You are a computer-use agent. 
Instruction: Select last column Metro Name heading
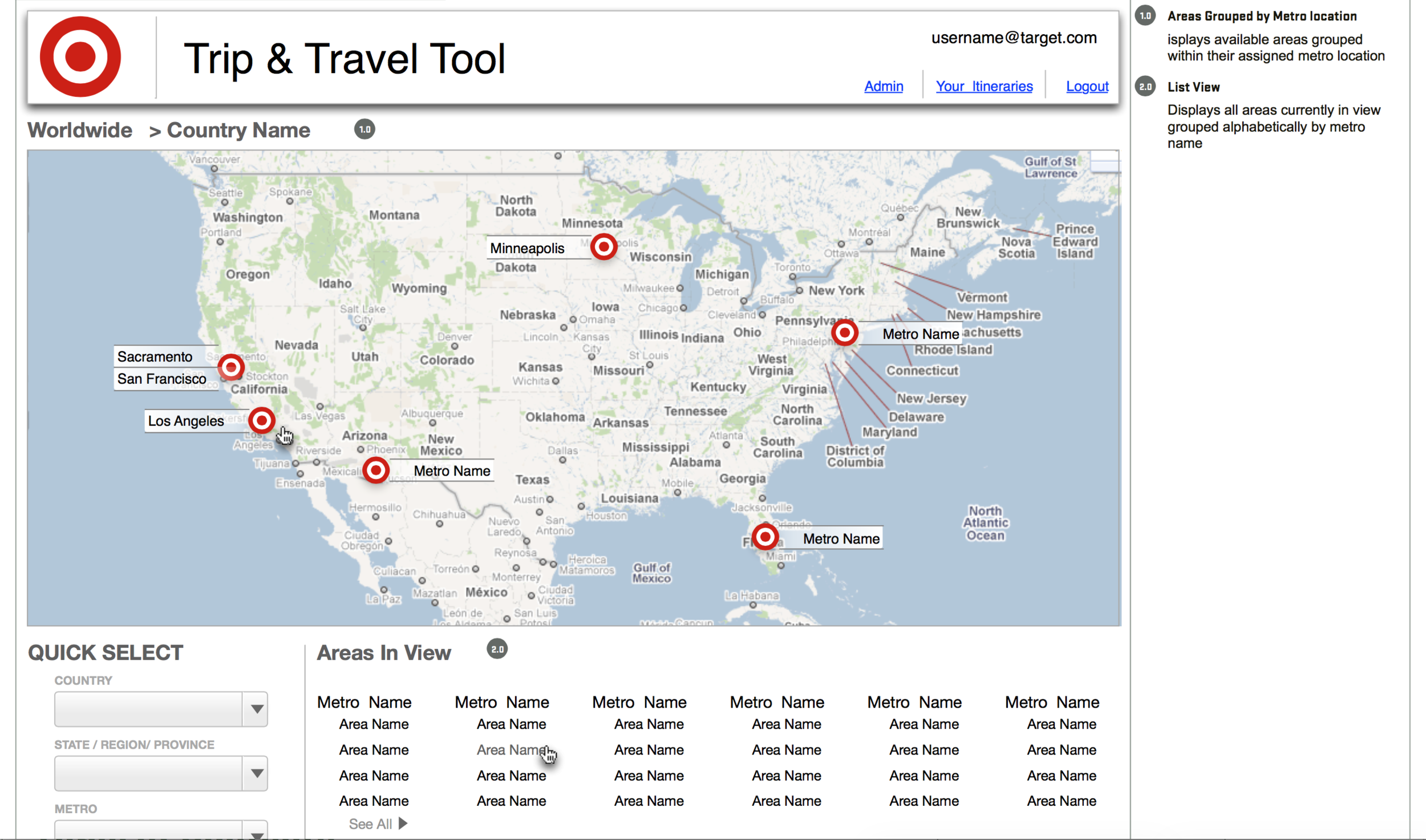pos(1052,702)
